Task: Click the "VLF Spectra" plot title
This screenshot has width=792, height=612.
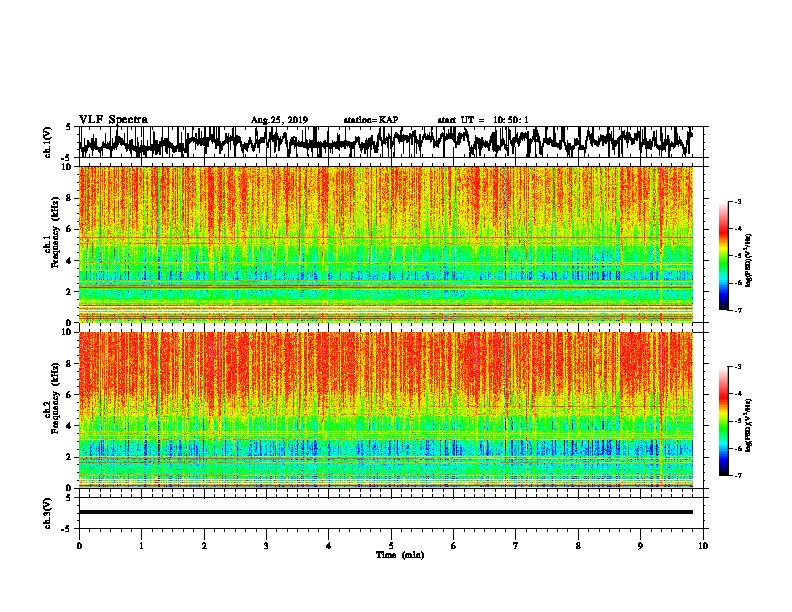Action: pos(113,120)
